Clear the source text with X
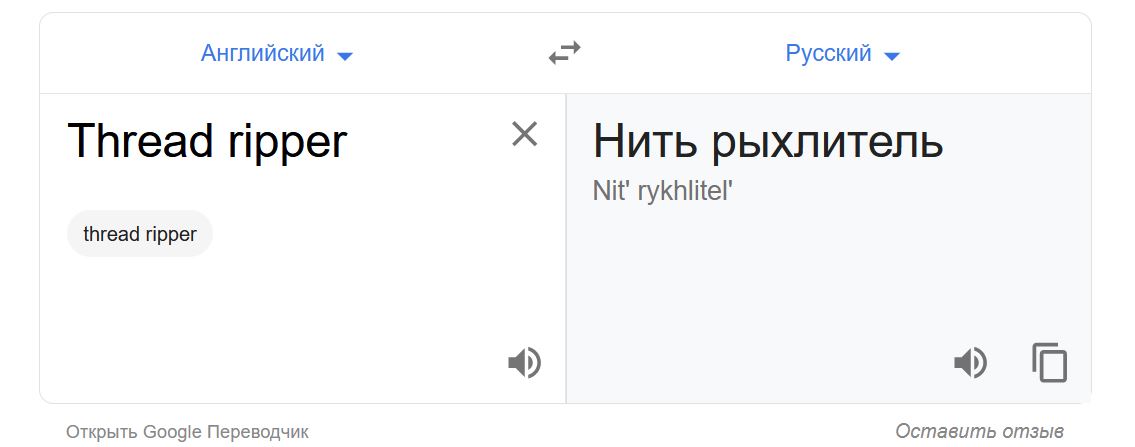This screenshot has height=447, width=1135. pyautogui.click(x=524, y=134)
